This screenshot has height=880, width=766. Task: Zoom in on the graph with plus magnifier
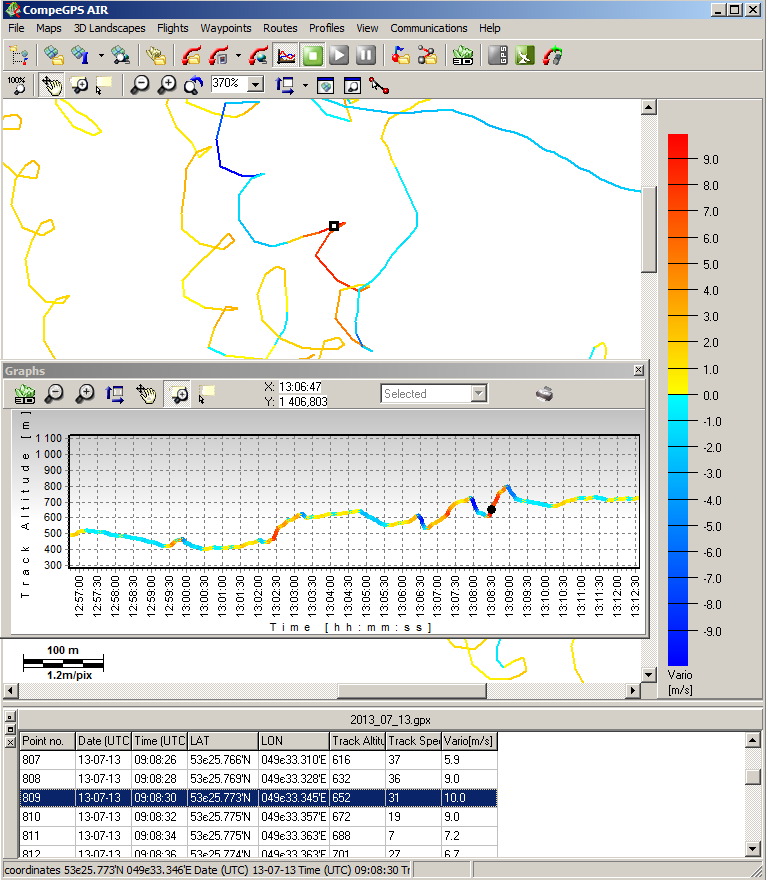click(85, 395)
